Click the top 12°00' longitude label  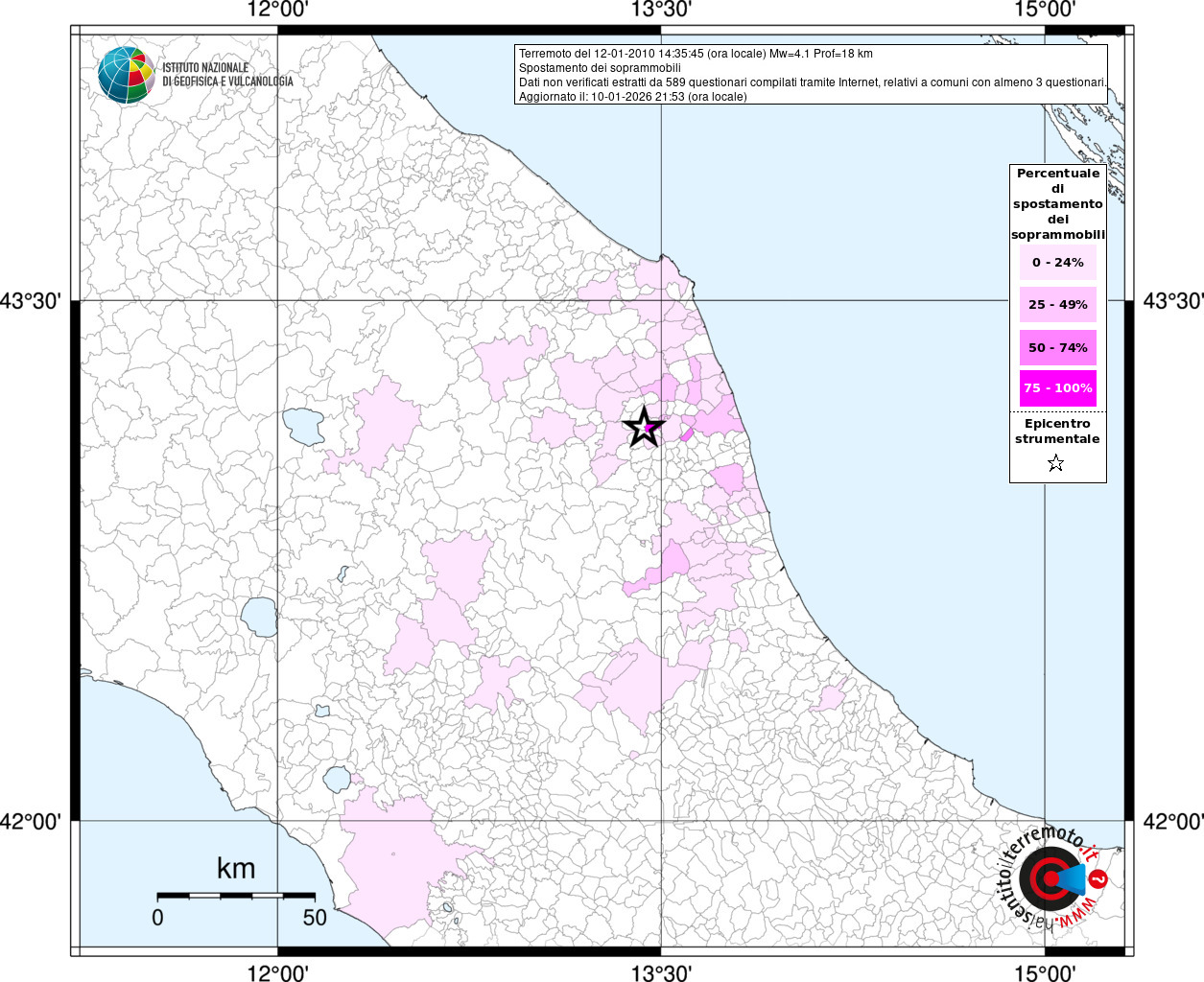(277, 10)
